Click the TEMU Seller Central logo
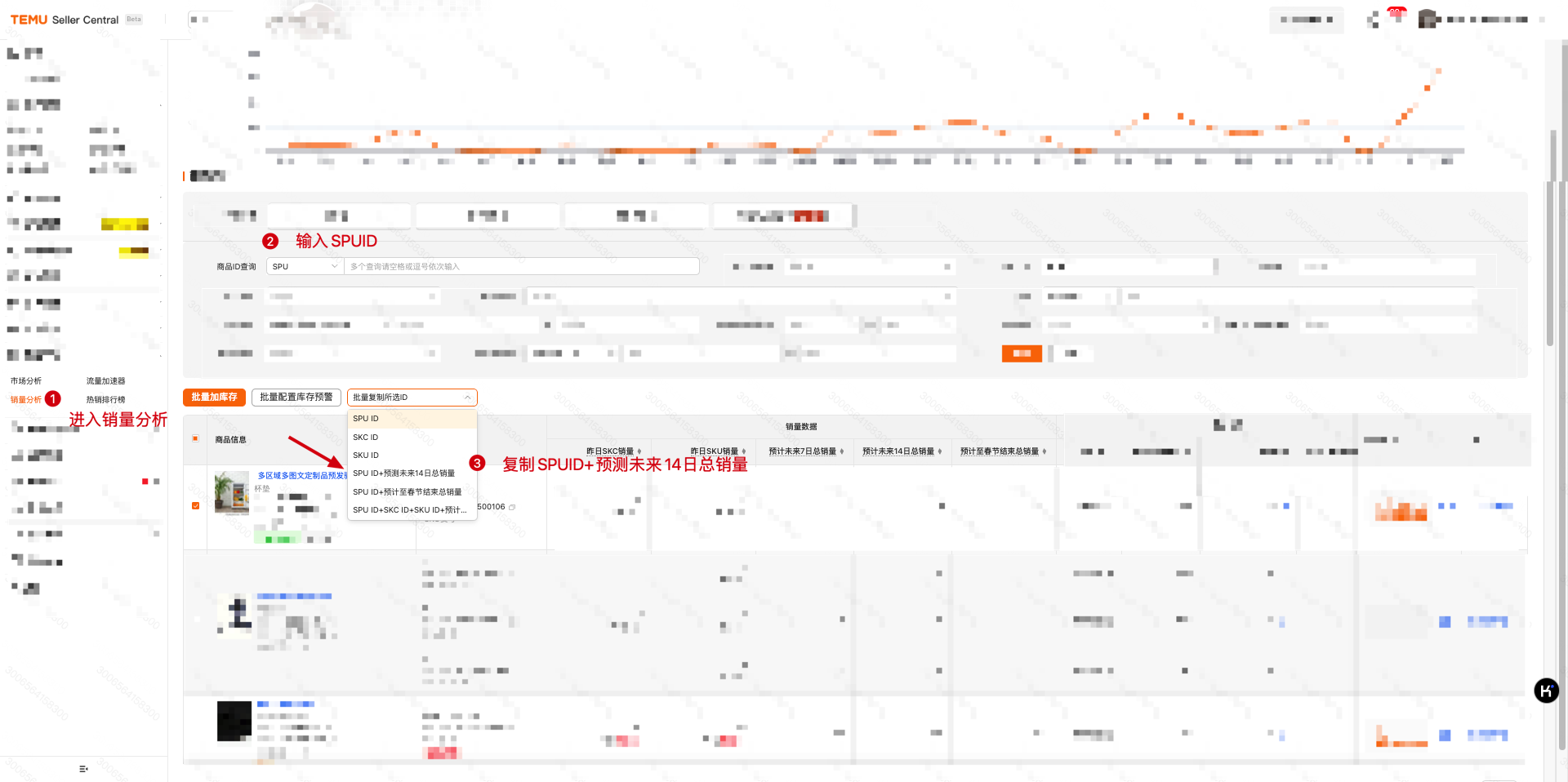1568x782 pixels. pyautogui.click(x=64, y=20)
